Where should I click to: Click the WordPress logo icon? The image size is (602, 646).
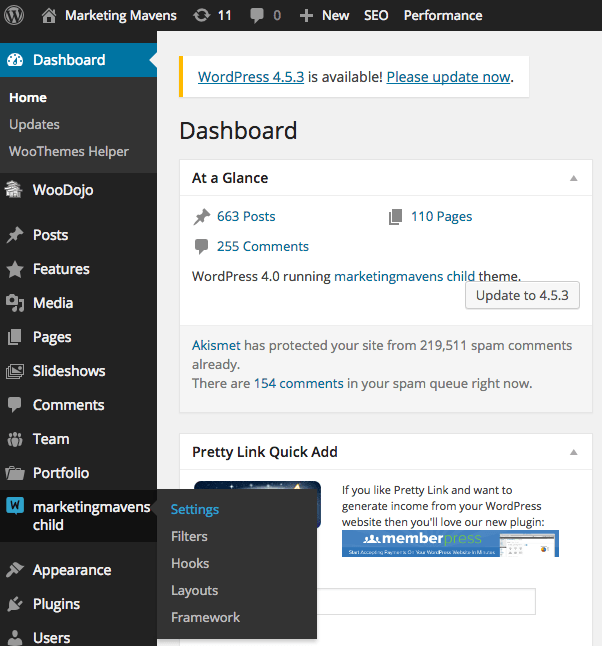click(14, 15)
